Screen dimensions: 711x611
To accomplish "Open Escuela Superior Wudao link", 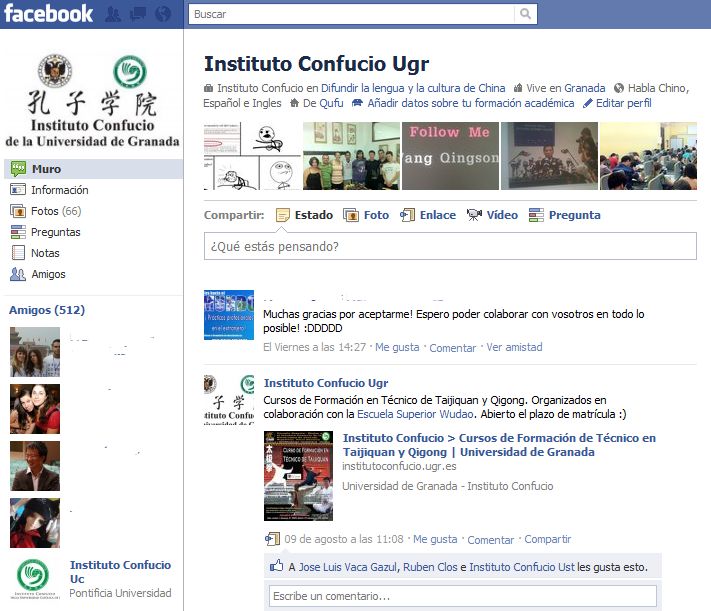I will coord(415,414).
